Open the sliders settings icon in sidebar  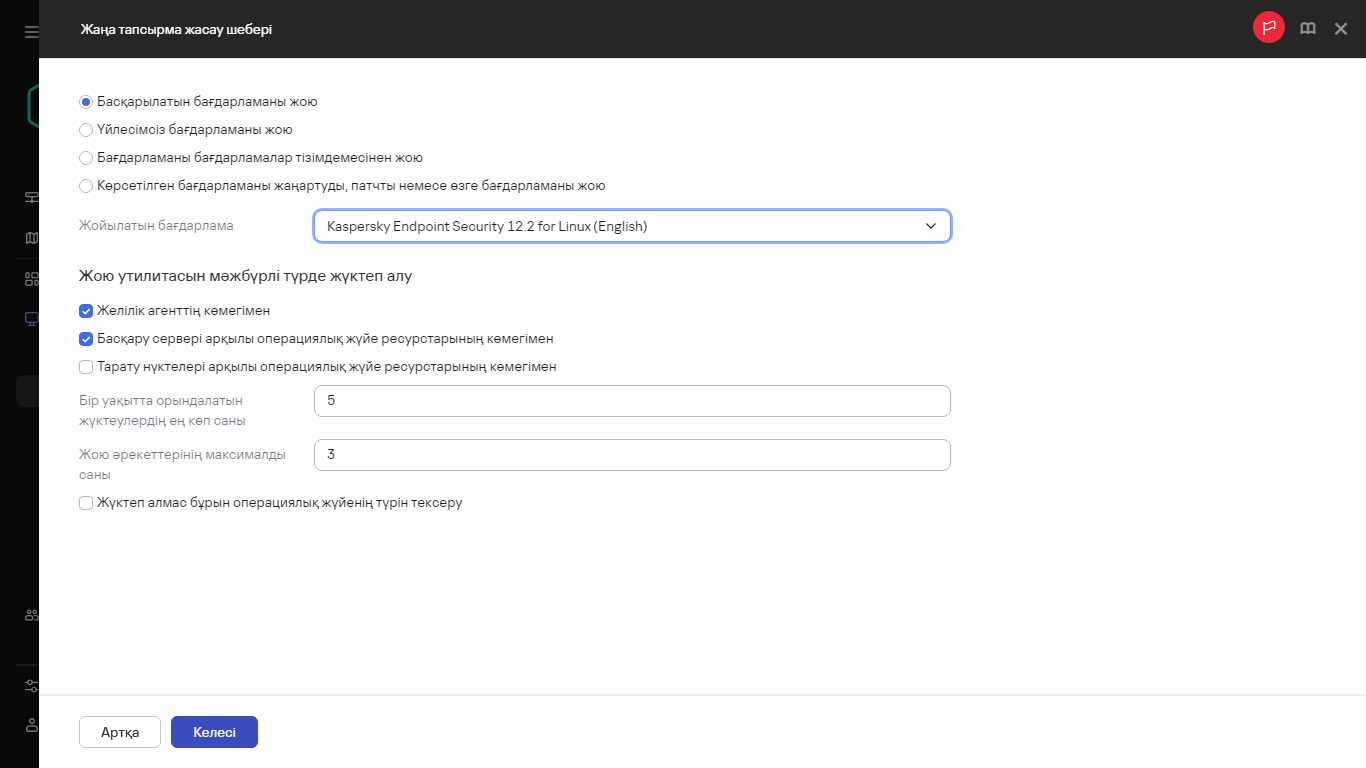31,686
